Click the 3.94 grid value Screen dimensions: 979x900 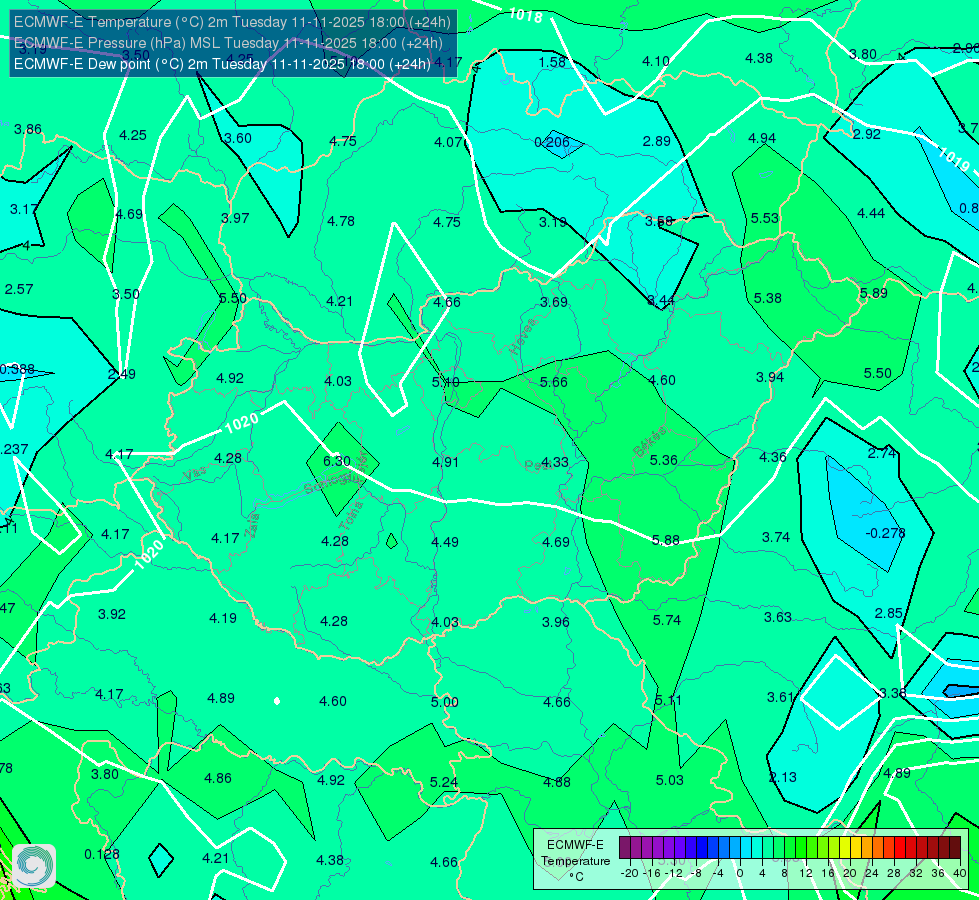pyautogui.click(x=770, y=377)
